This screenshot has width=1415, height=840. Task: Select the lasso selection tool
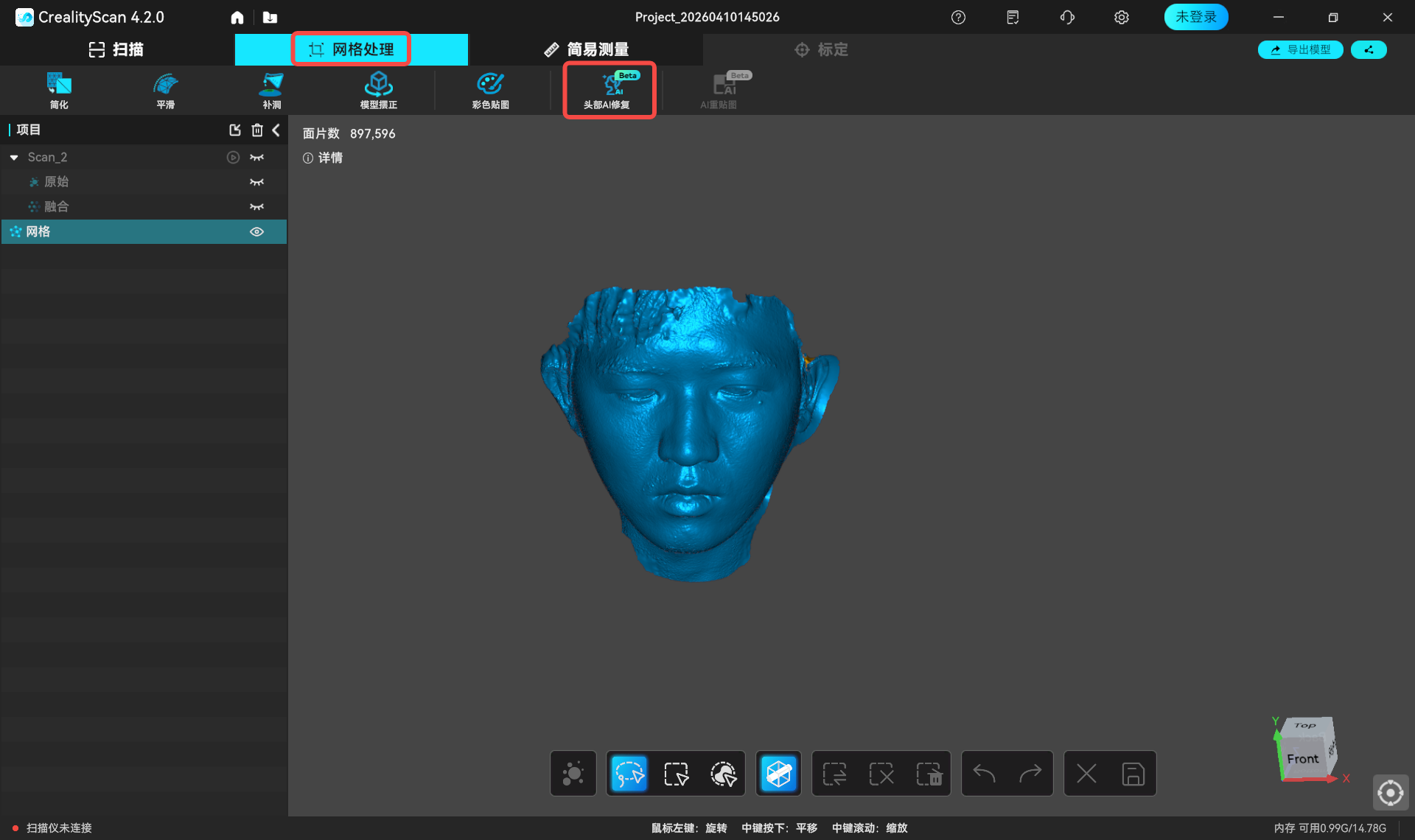click(x=629, y=774)
